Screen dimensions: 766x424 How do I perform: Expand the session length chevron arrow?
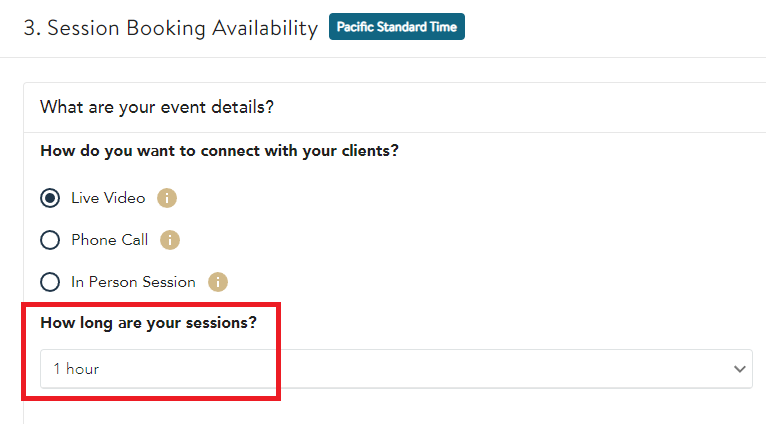point(740,369)
